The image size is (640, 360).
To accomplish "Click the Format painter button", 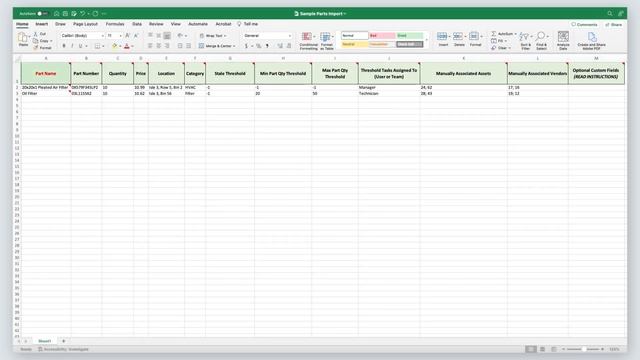I will pyautogui.click(x=42, y=48).
